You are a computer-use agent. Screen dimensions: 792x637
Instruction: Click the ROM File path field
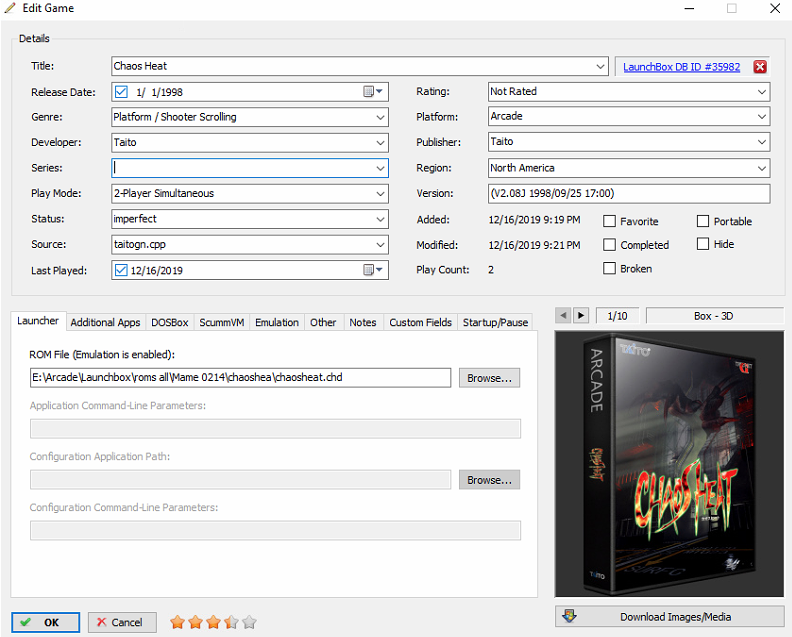pos(240,377)
